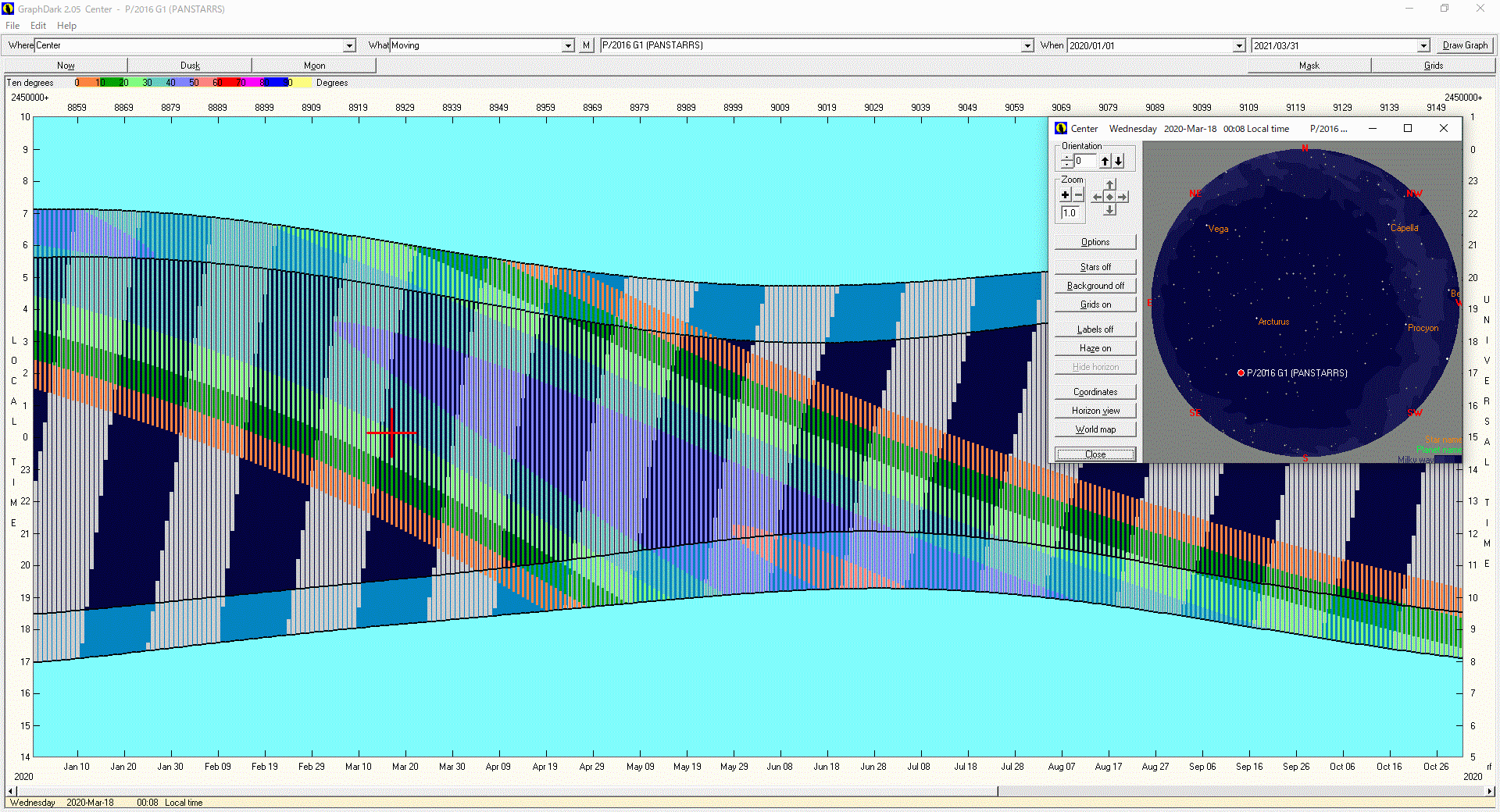Viewport: 1500px width, 812px height.
Task: Click the Arcturus star label
Action: click(1273, 322)
